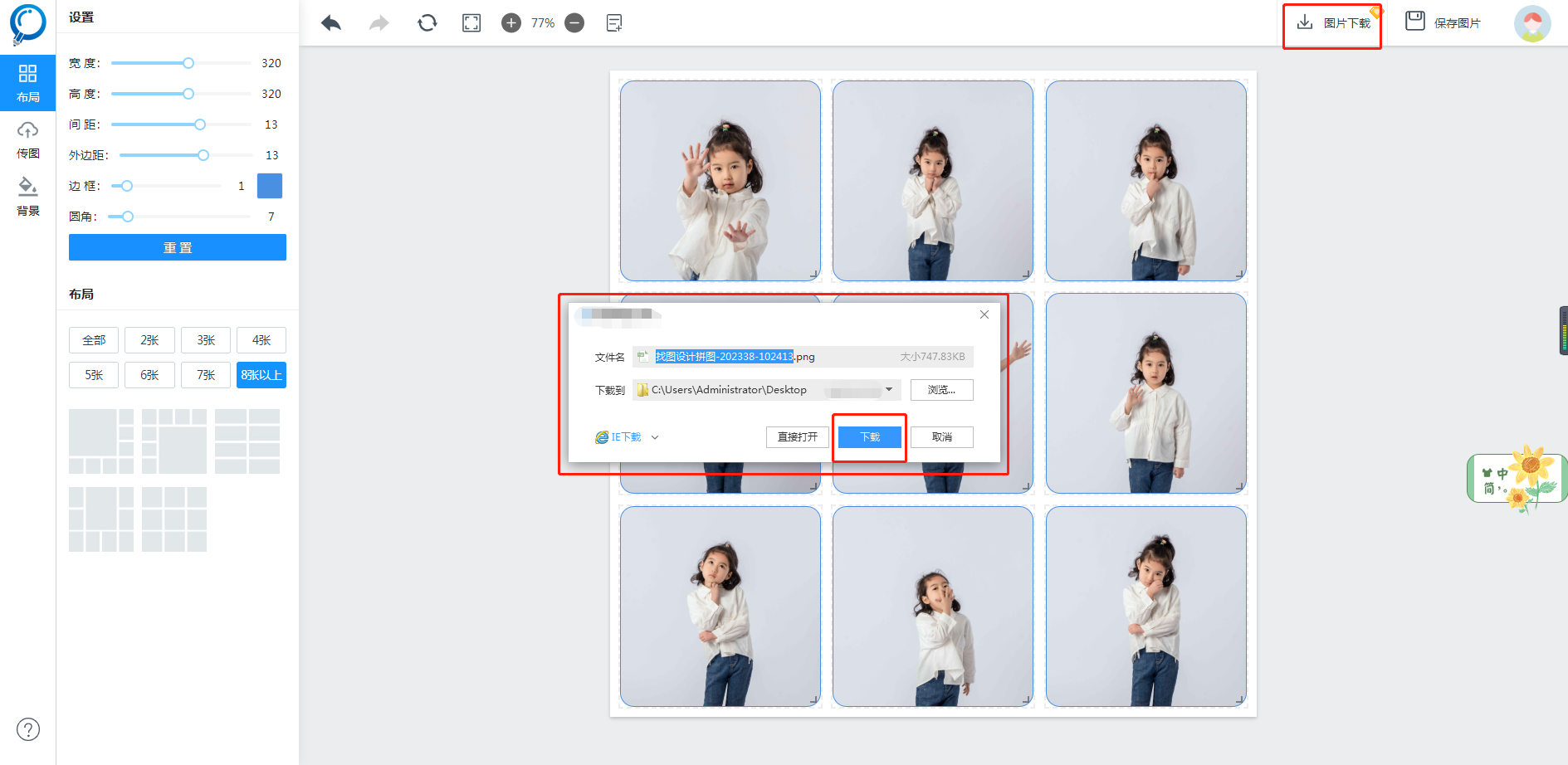
Task: Select the 2张 layout filter
Action: pos(149,340)
